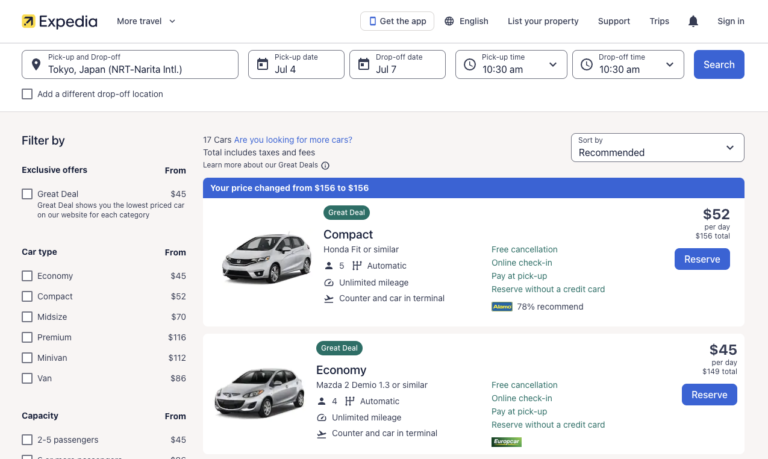The width and height of the screenshot is (768, 459).
Task: Go to Trips in top navigation
Action: coord(659,21)
